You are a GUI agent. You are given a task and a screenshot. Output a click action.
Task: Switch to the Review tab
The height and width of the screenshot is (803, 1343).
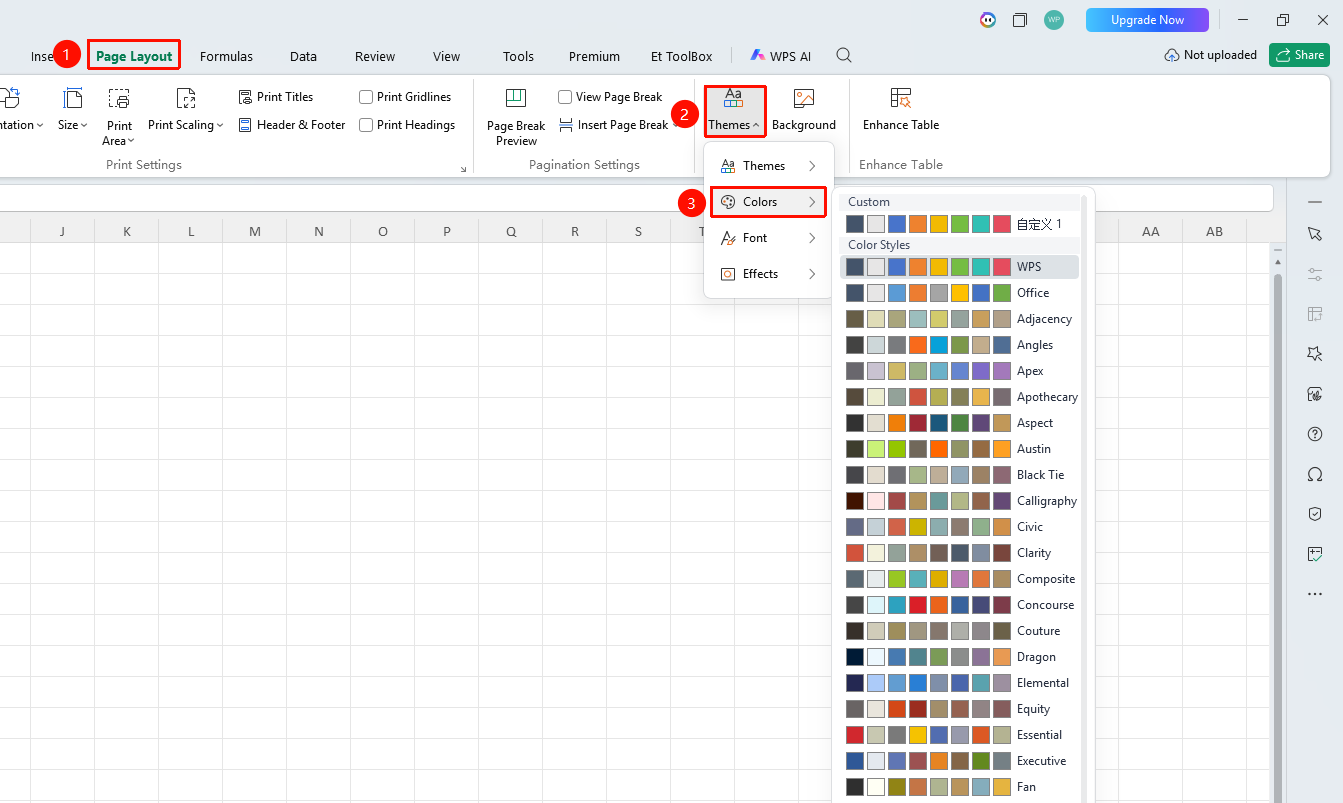pos(375,56)
